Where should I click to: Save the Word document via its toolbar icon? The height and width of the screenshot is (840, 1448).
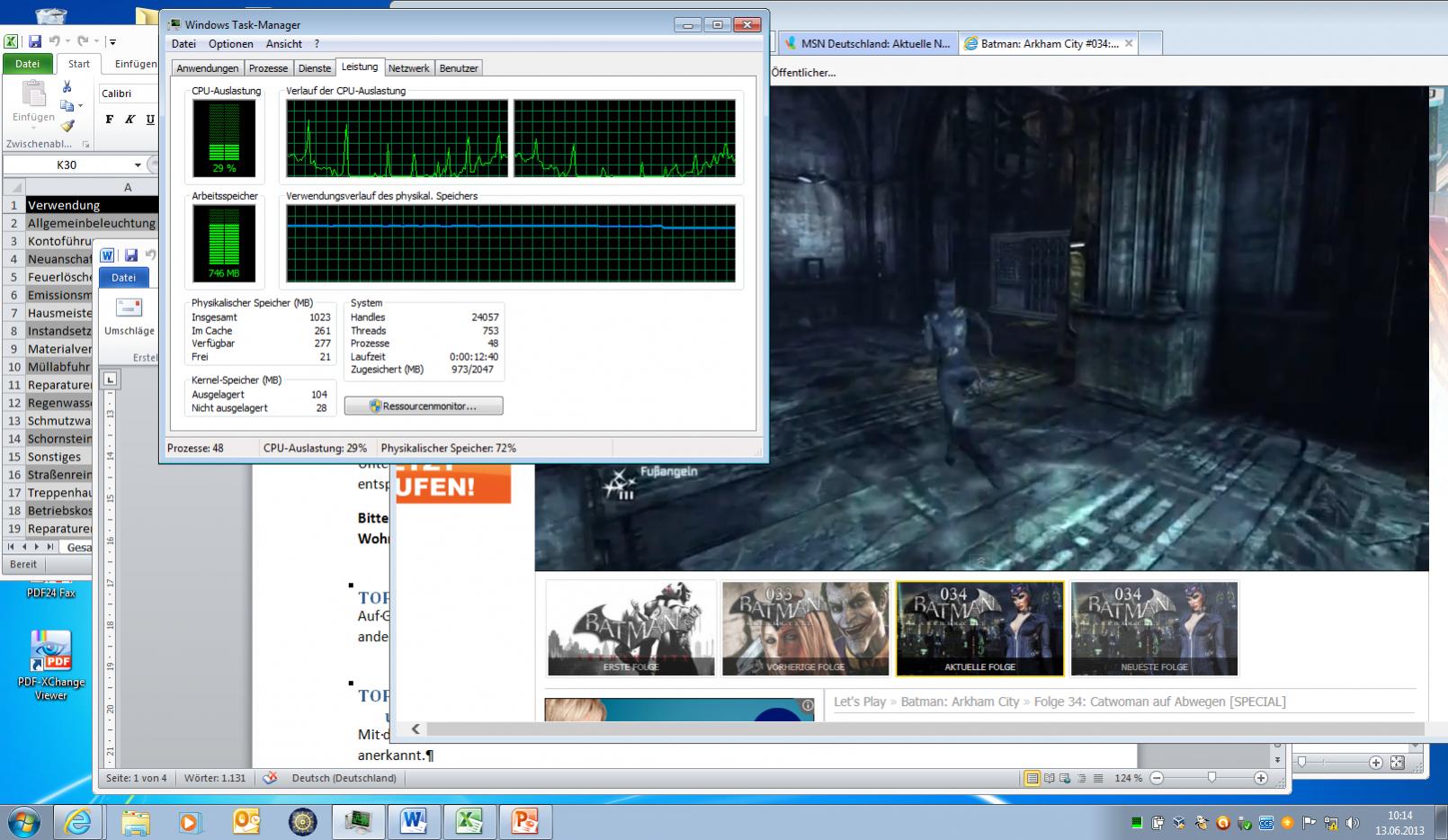[x=131, y=255]
